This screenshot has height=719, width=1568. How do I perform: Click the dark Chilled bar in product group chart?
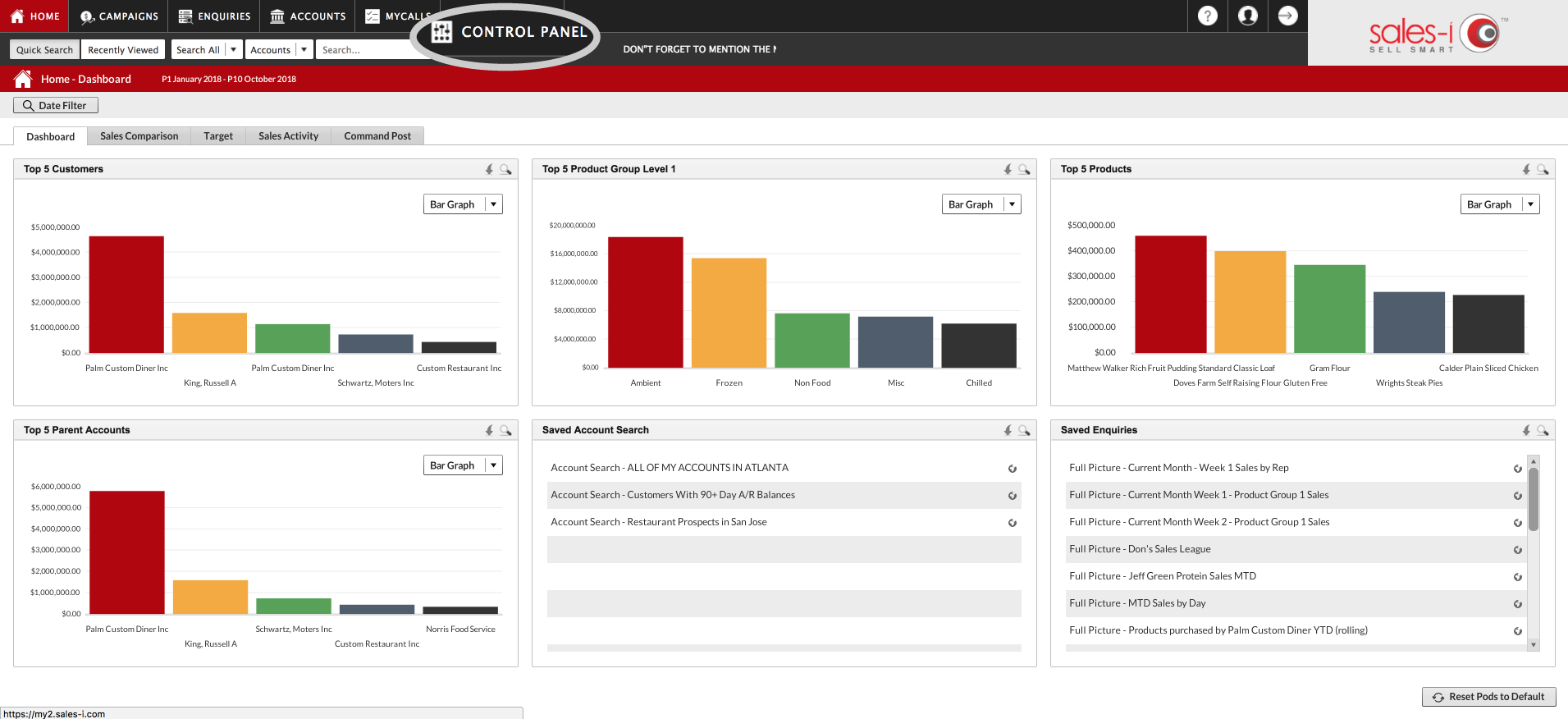tap(979, 346)
